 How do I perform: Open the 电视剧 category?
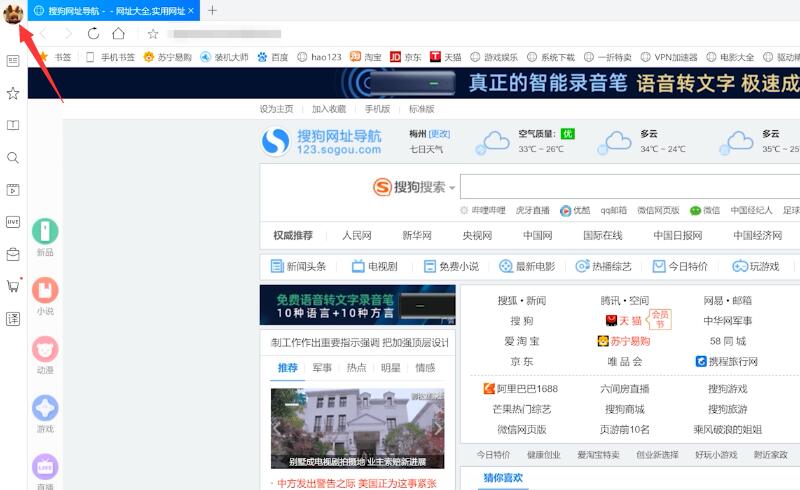[x=374, y=266]
